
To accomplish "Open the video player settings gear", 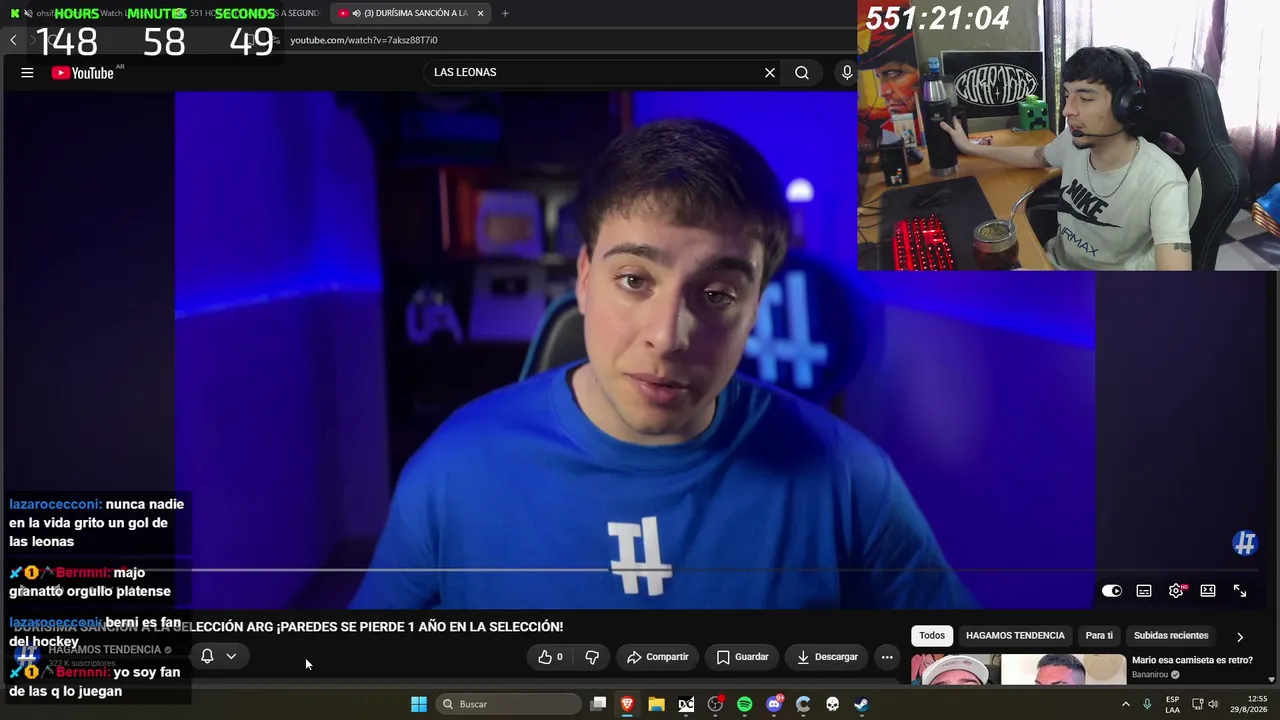I will pyautogui.click(x=1176, y=591).
